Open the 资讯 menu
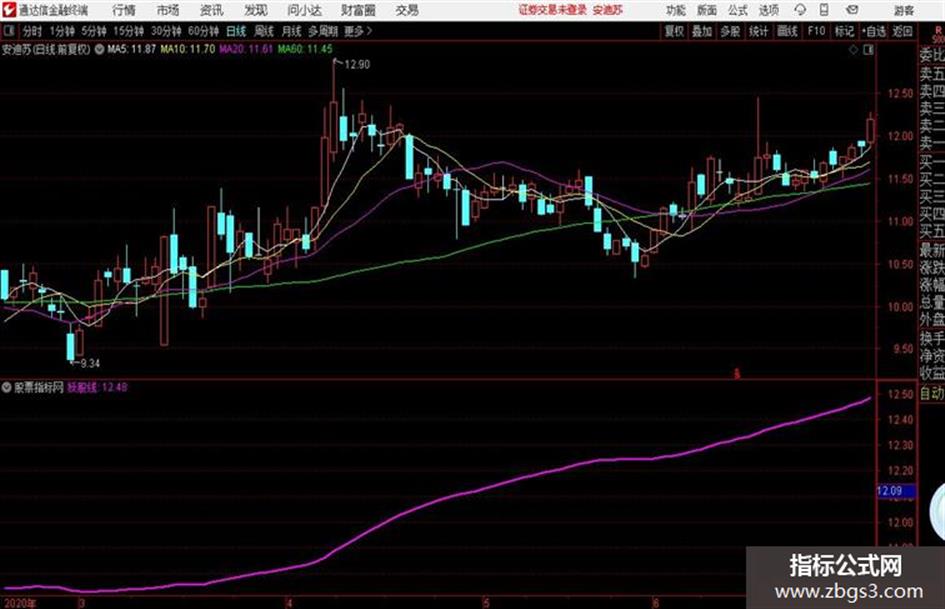The image size is (945, 609). pyautogui.click(x=212, y=10)
